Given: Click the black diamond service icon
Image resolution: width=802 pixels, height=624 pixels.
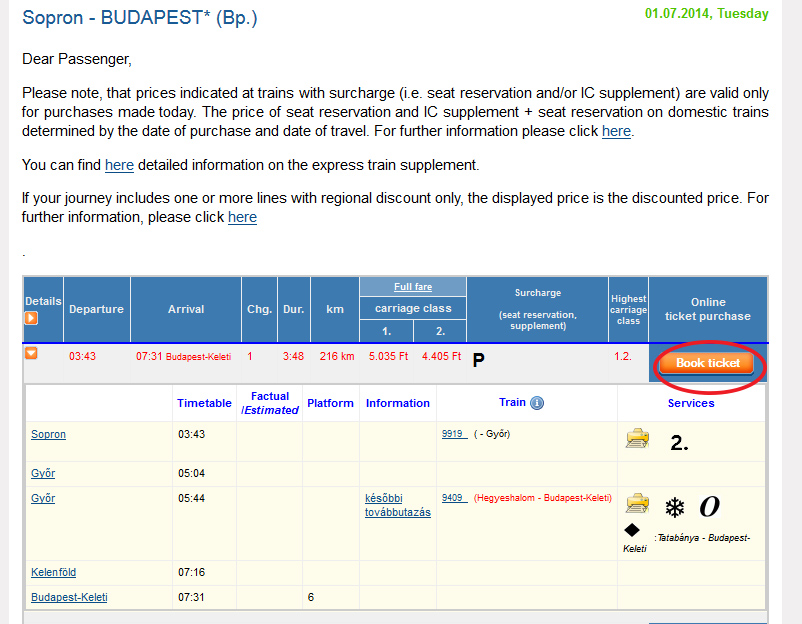Looking at the screenshot, I should [631, 529].
